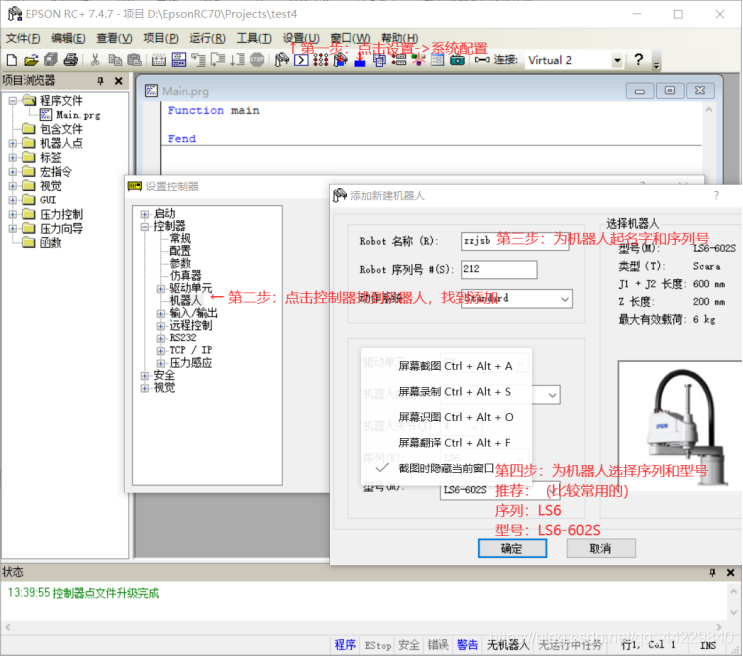
Task: Open the I/O monitor toolbar icon
Action: 321,60
